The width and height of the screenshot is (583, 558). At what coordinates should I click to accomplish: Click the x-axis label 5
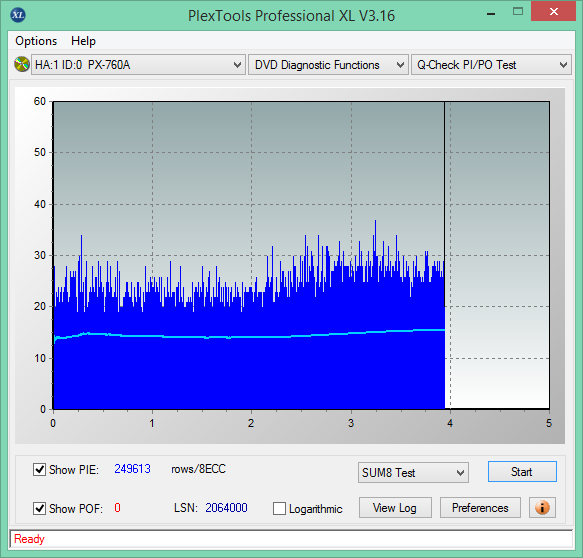coord(549,423)
